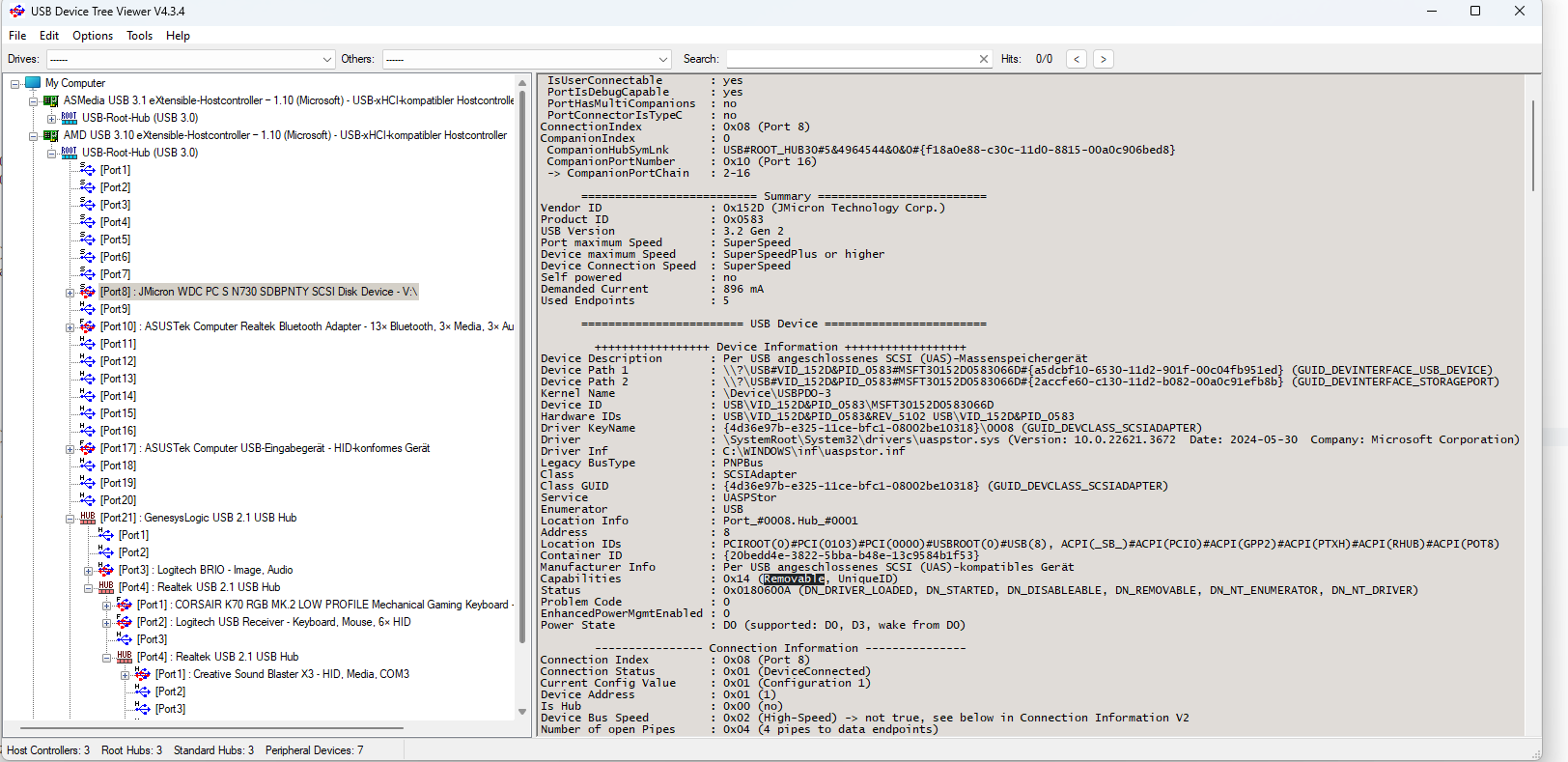
Task: Click the hub icon of Port4 Realtek hub under GenesysLogic
Action: click(x=106, y=587)
